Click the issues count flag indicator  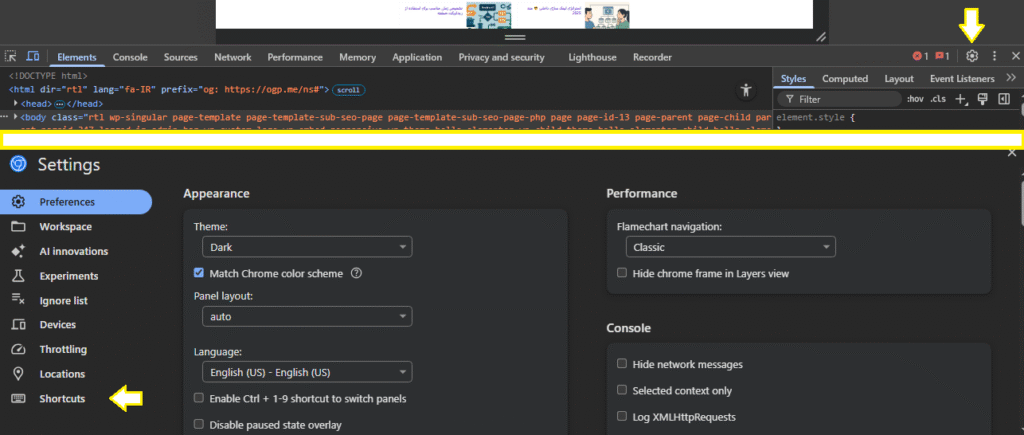click(942, 56)
